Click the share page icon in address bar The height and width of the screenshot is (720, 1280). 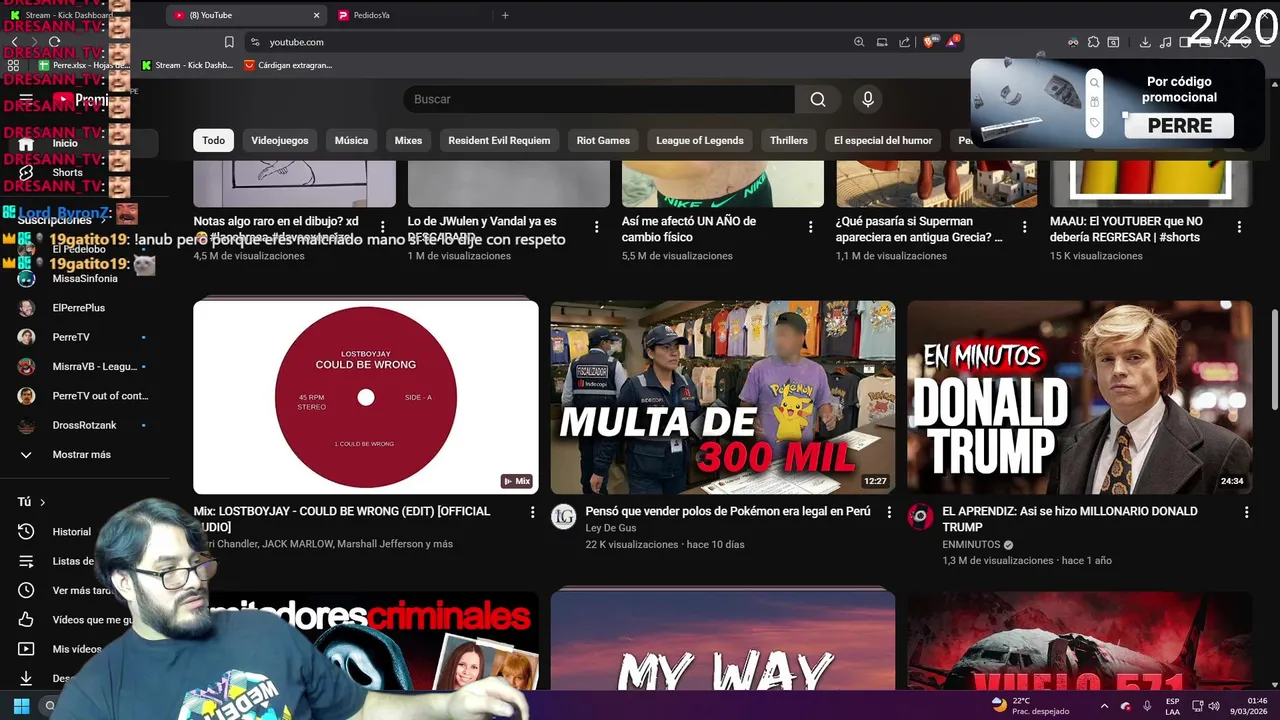click(x=905, y=42)
